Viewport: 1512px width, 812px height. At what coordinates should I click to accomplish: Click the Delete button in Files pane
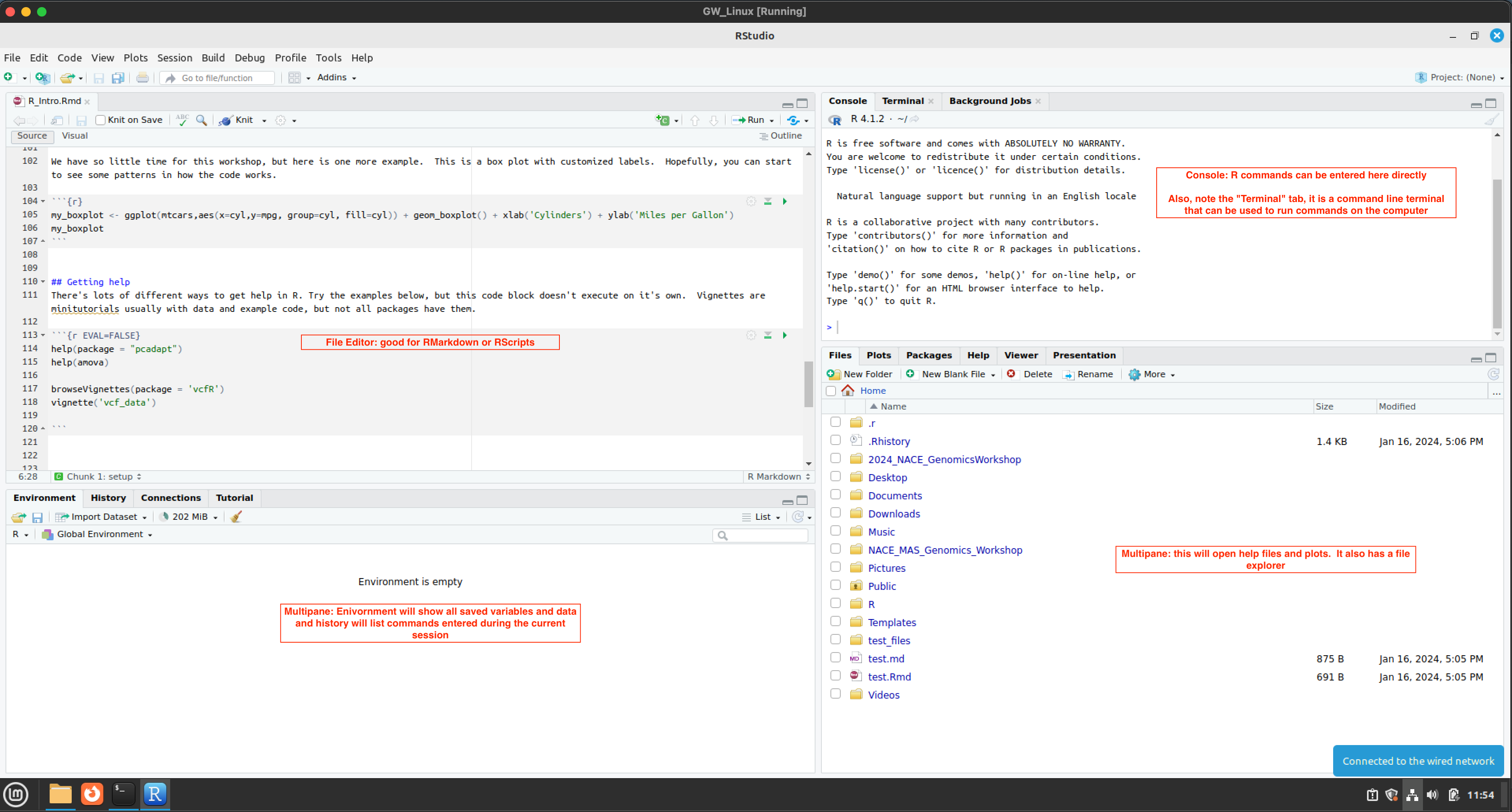1029,374
